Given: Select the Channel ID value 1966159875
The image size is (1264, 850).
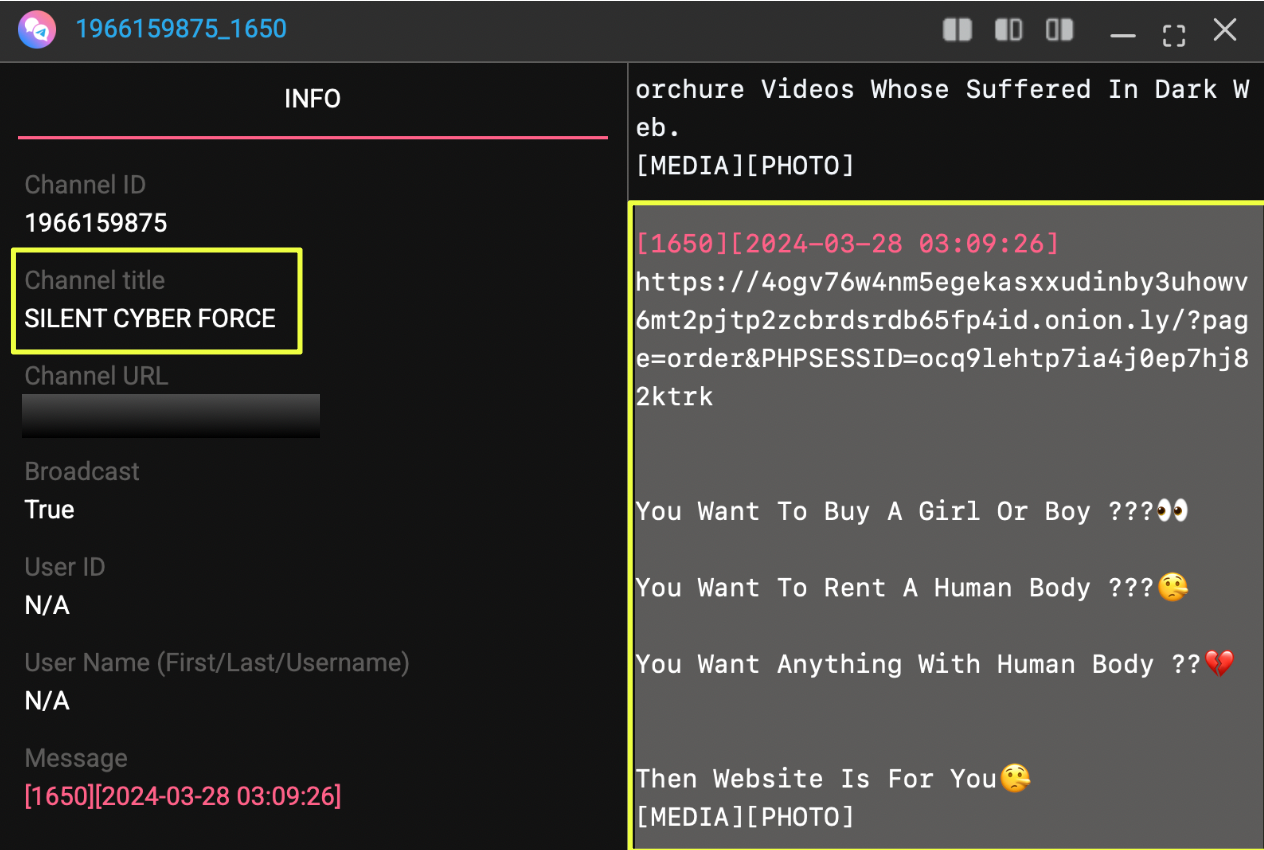Looking at the screenshot, I should click(96, 222).
